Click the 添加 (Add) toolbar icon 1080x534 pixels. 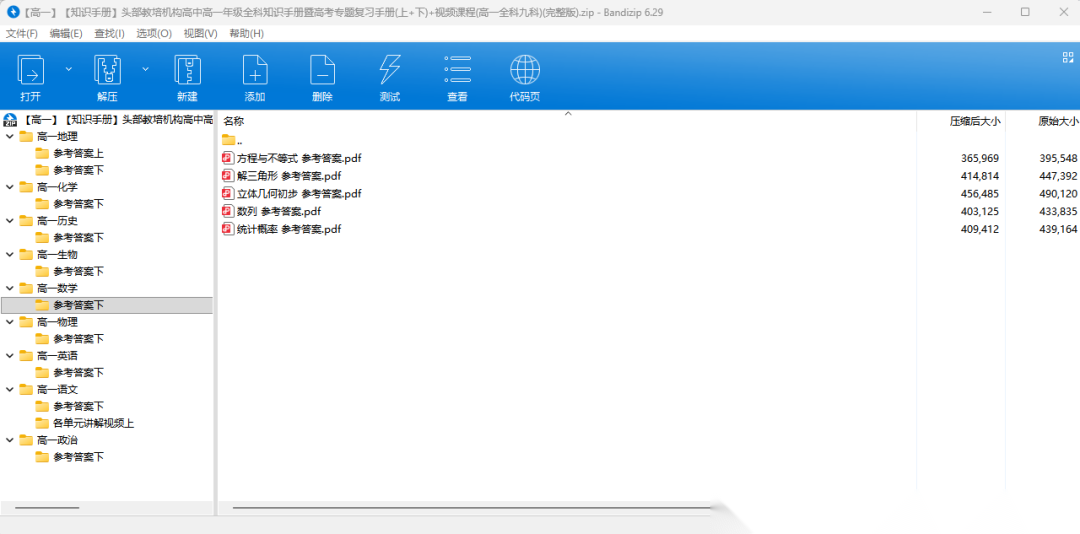click(255, 71)
